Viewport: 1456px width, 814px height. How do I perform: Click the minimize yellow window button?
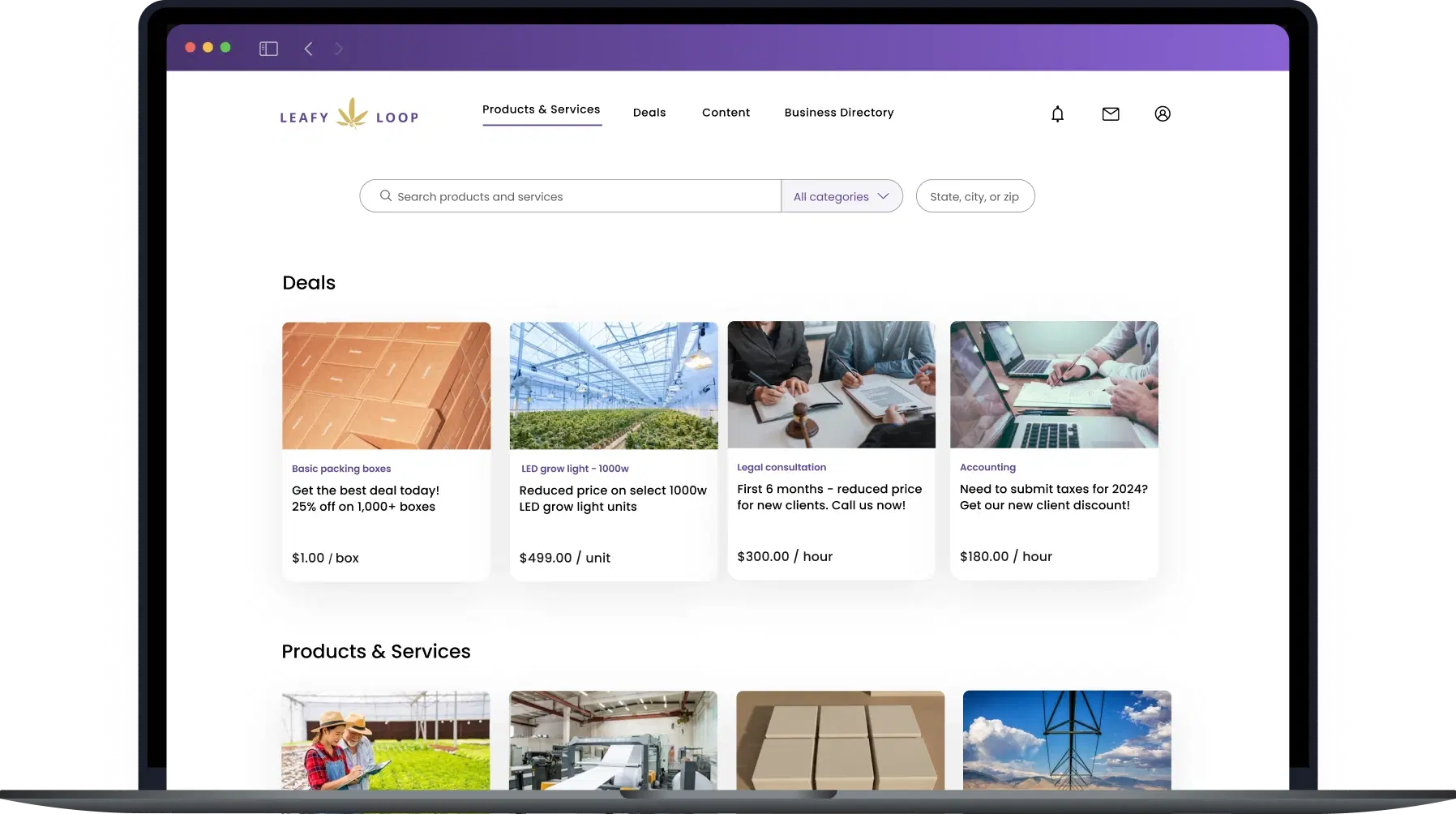(x=208, y=48)
